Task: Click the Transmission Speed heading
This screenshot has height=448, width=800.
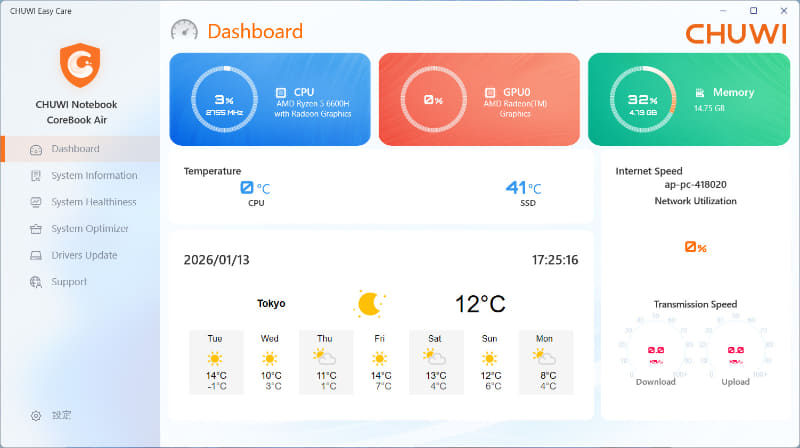Action: (695, 304)
